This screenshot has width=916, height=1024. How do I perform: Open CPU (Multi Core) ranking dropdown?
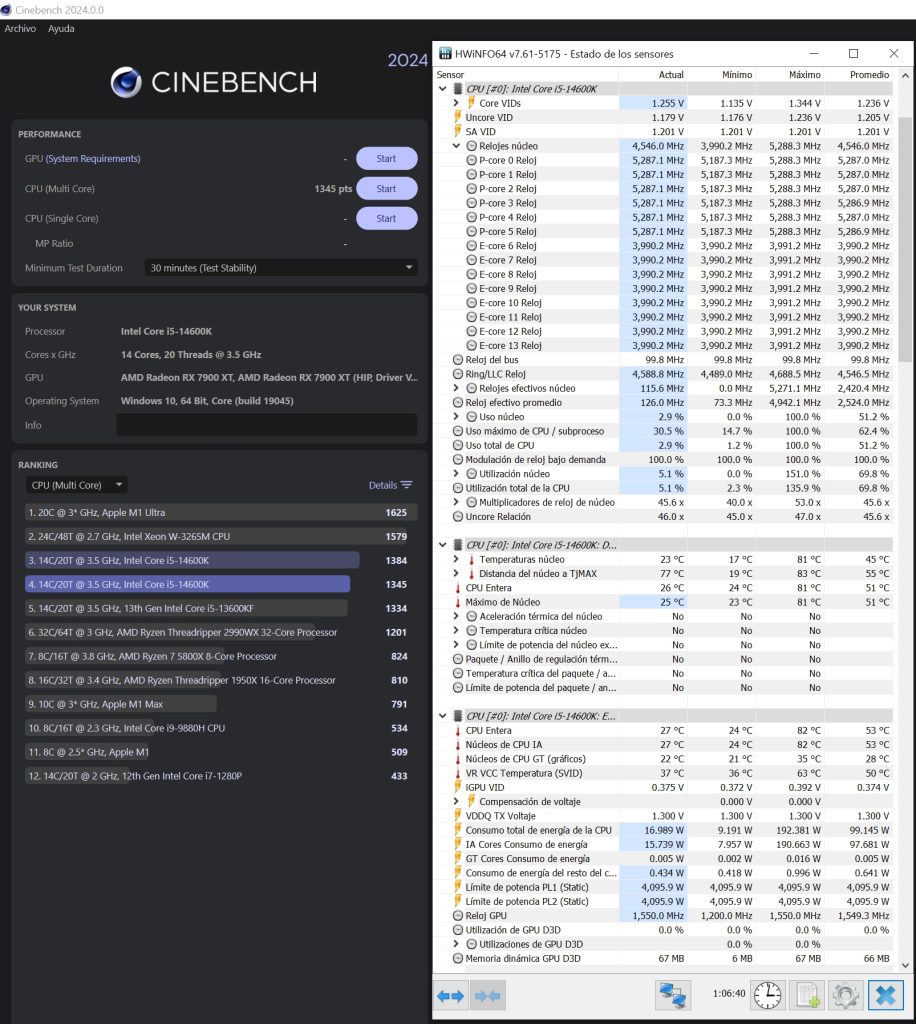[76, 485]
